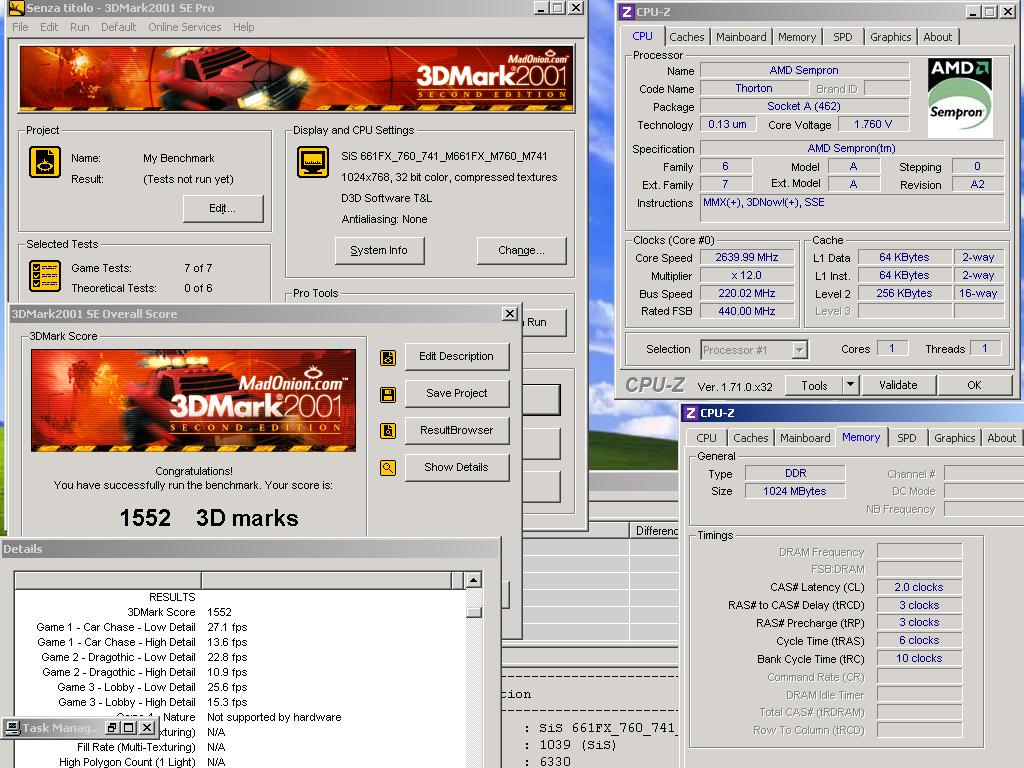Click the Core Speed 2639.99 MHz field

pyautogui.click(x=747, y=257)
